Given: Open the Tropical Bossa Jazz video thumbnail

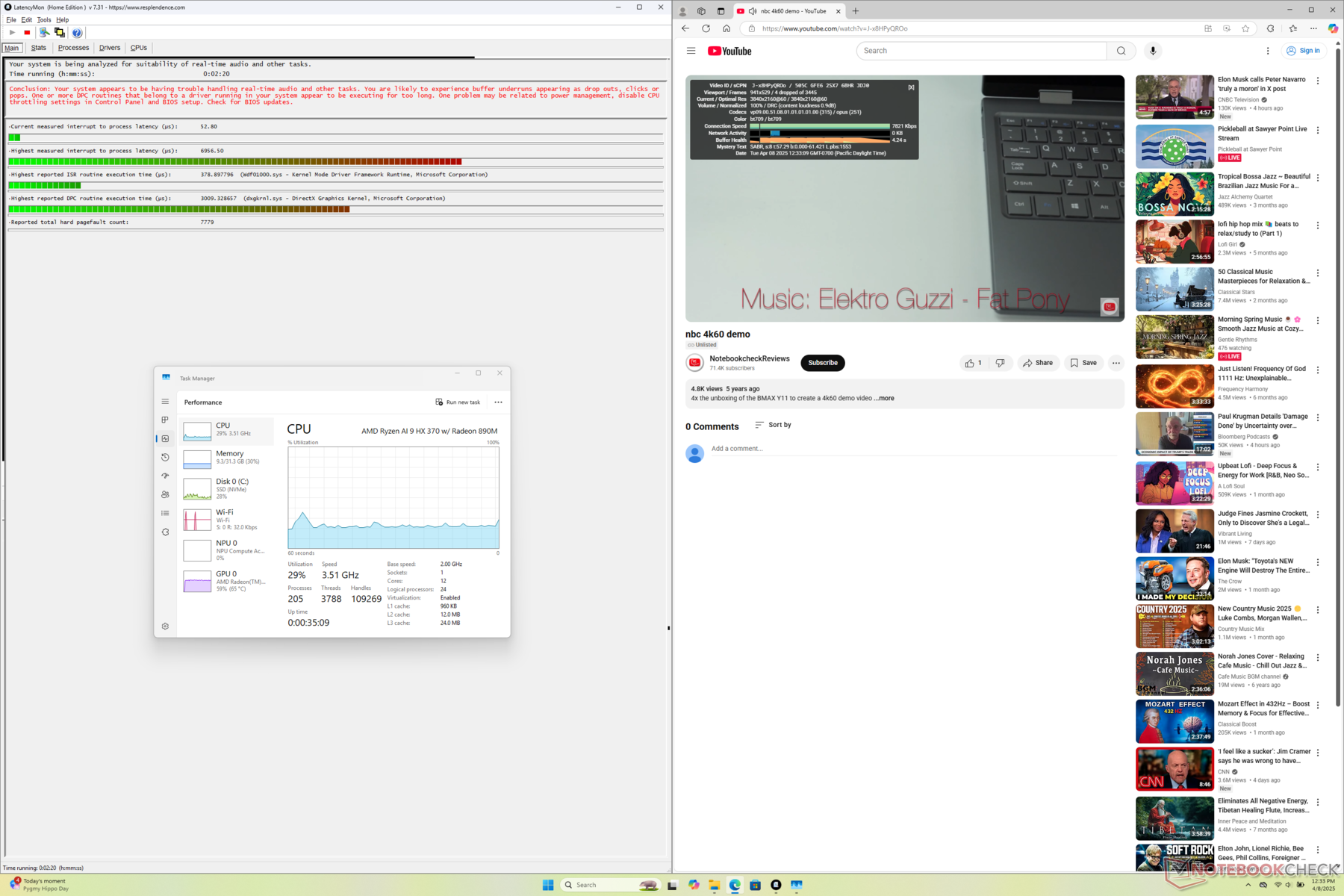Looking at the screenshot, I should click(x=1175, y=194).
